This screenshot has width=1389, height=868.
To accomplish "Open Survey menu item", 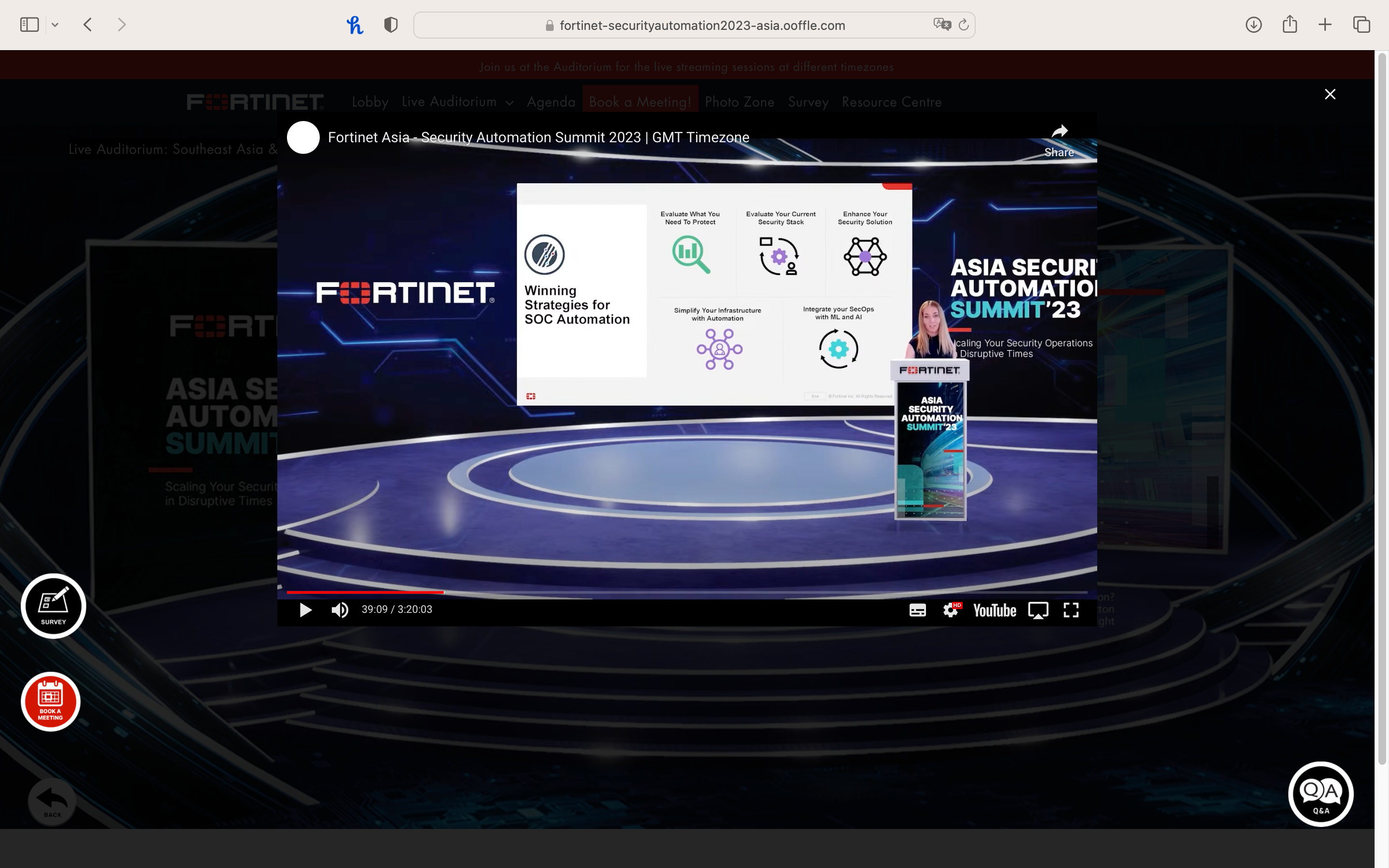I will tap(808, 102).
